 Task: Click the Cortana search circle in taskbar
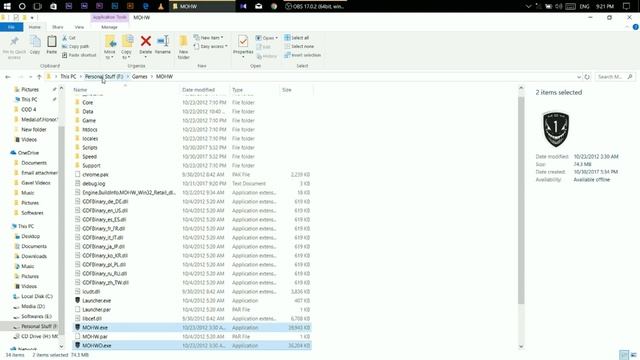point(22,6)
